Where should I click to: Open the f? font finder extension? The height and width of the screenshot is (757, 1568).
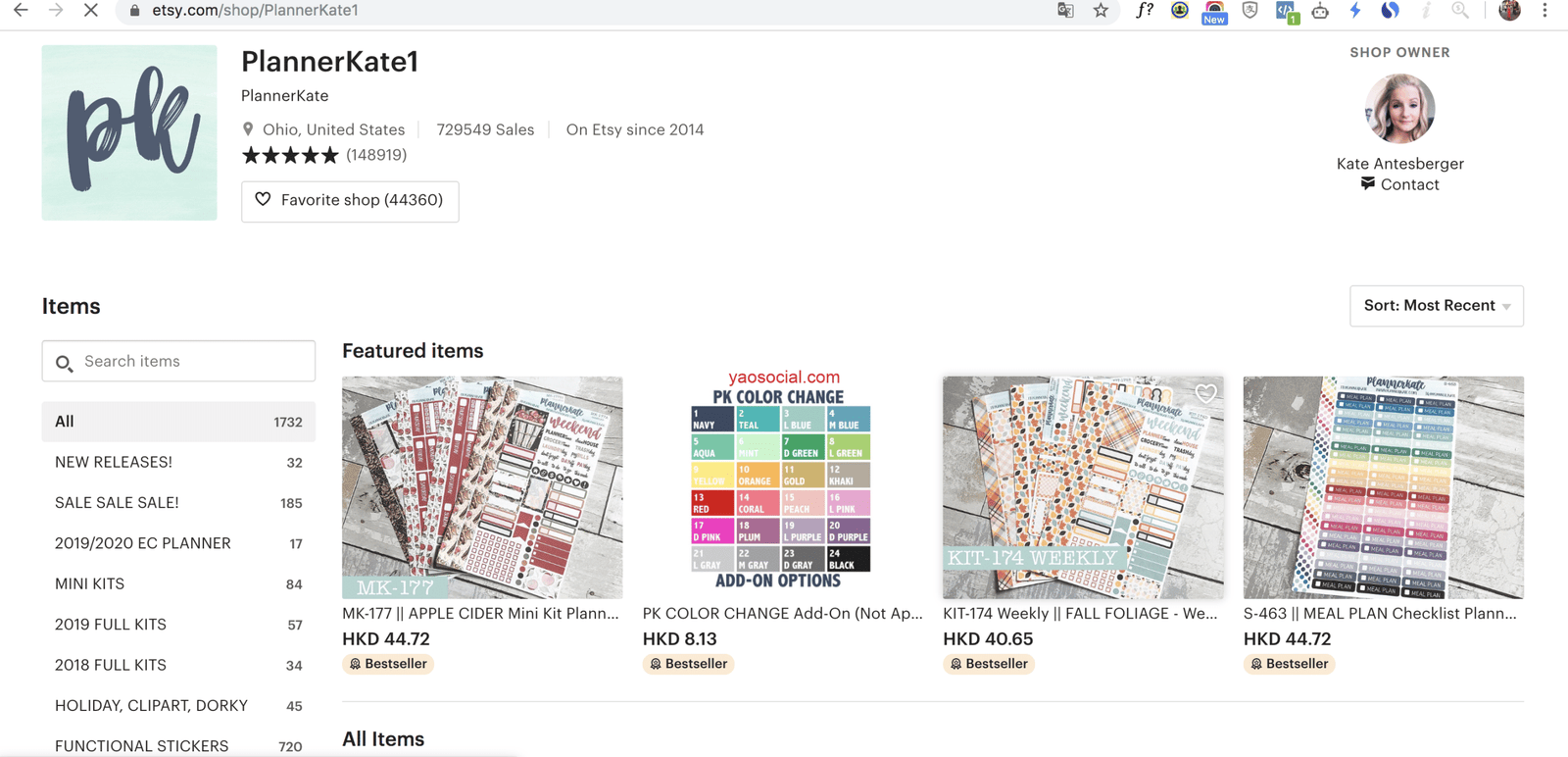pyautogui.click(x=1144, y=11)
